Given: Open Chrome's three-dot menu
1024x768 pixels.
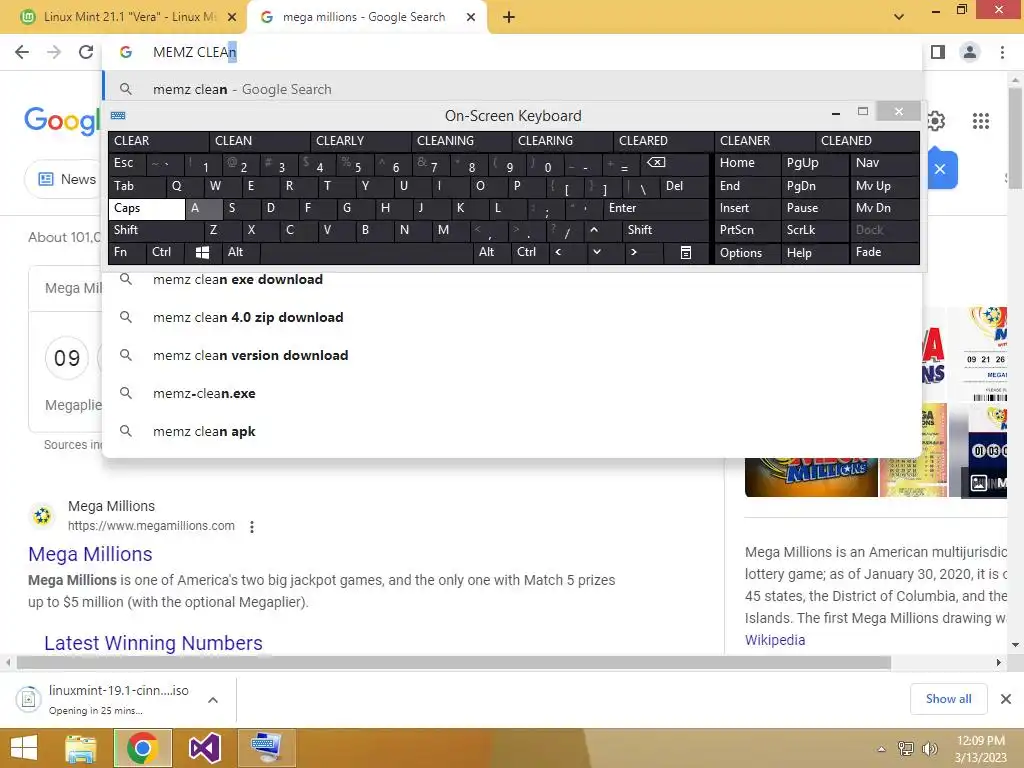Looking at the screenshot, I should tap(1002, 52).
